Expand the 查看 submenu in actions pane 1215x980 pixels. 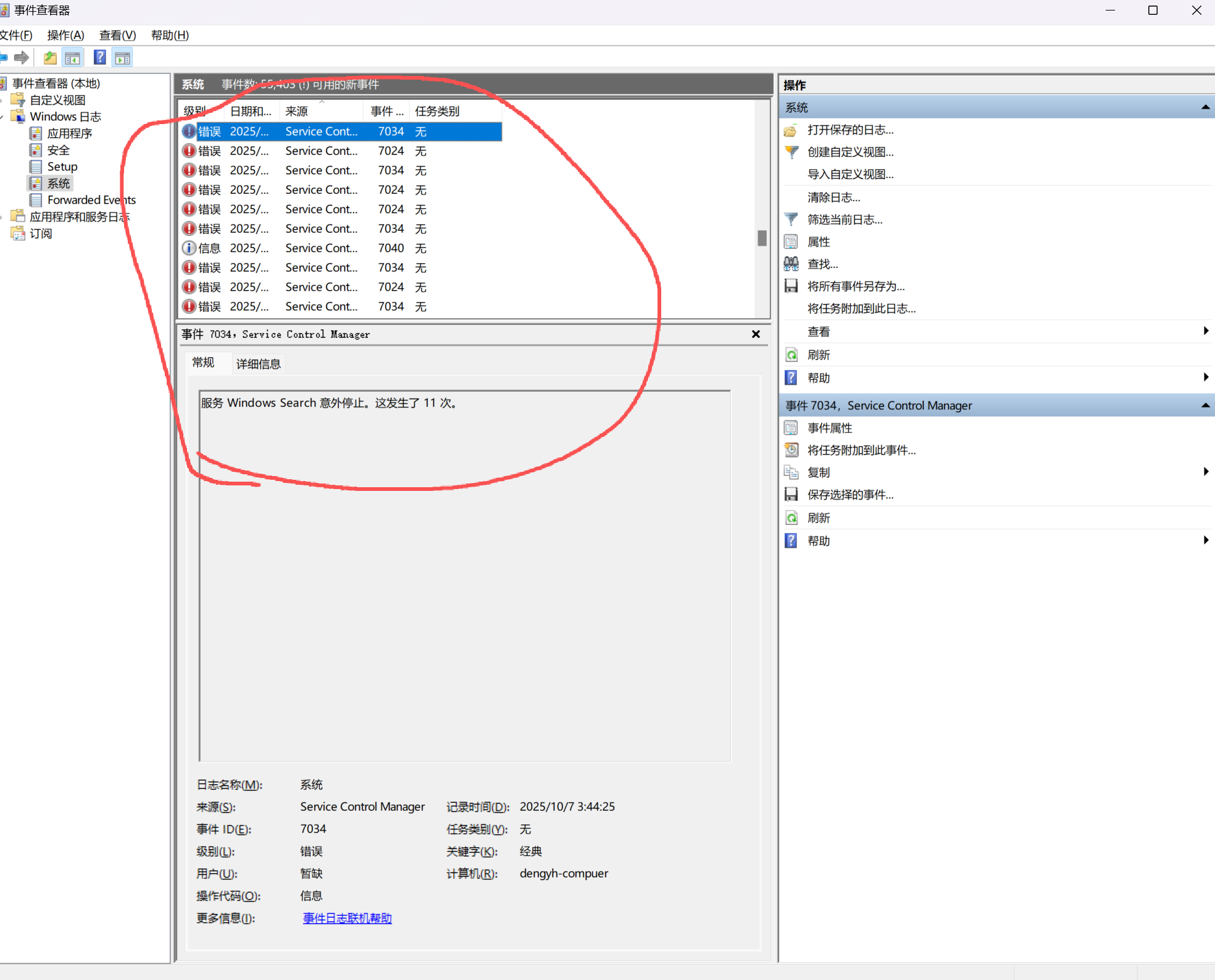1205,331
